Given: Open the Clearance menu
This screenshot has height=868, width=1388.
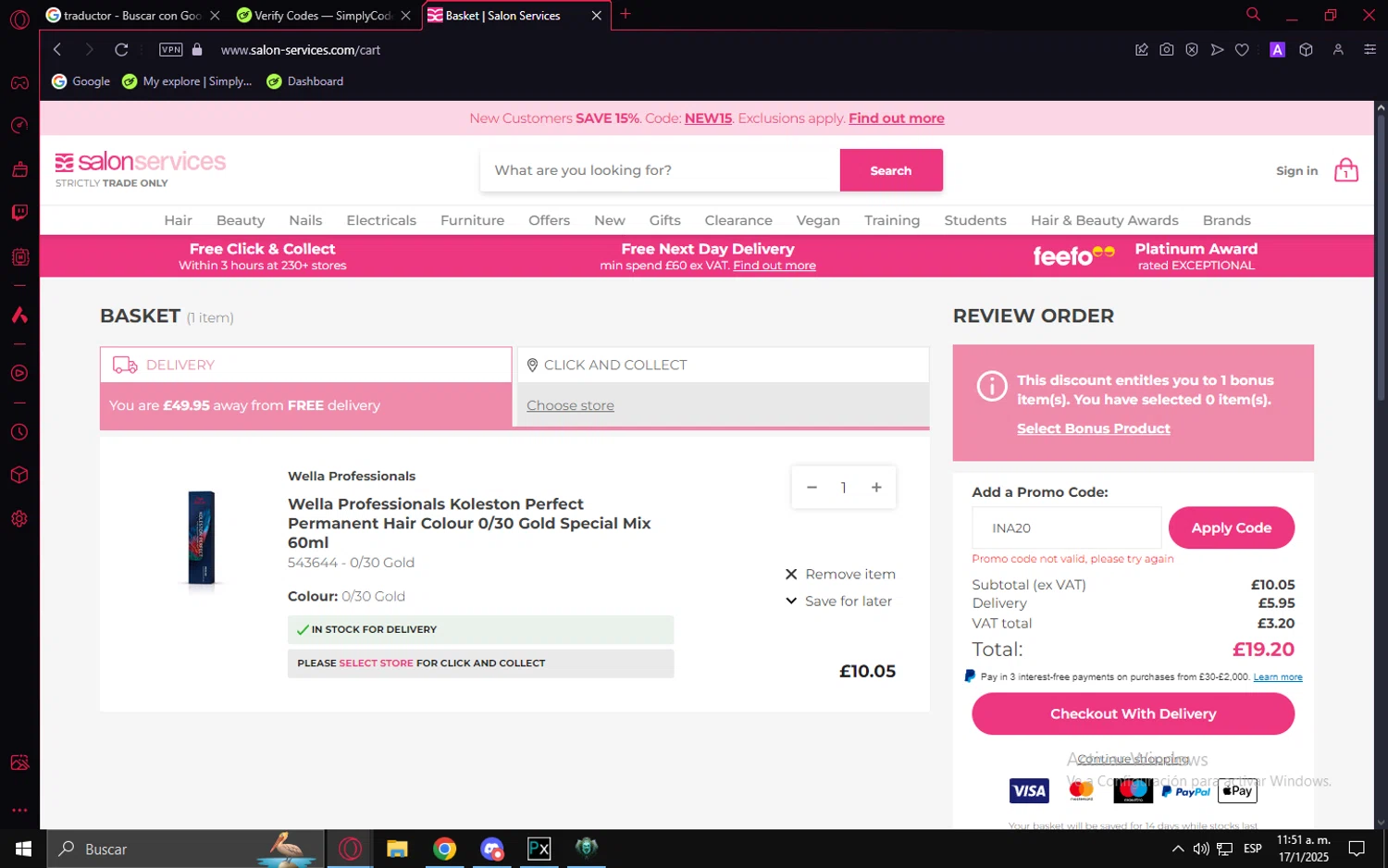Looking at the screenshot, I should point(738,220).
